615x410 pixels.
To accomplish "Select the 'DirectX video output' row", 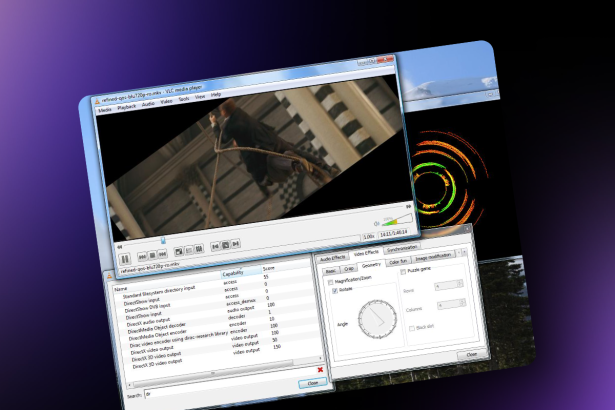I will coord(152,351).
